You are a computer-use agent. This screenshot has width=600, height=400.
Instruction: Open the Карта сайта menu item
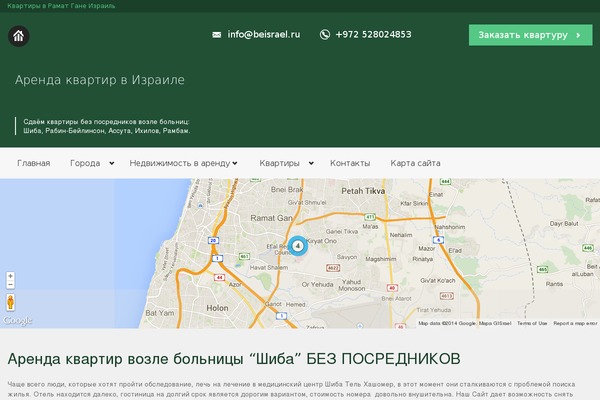click(x=415, y=163)
